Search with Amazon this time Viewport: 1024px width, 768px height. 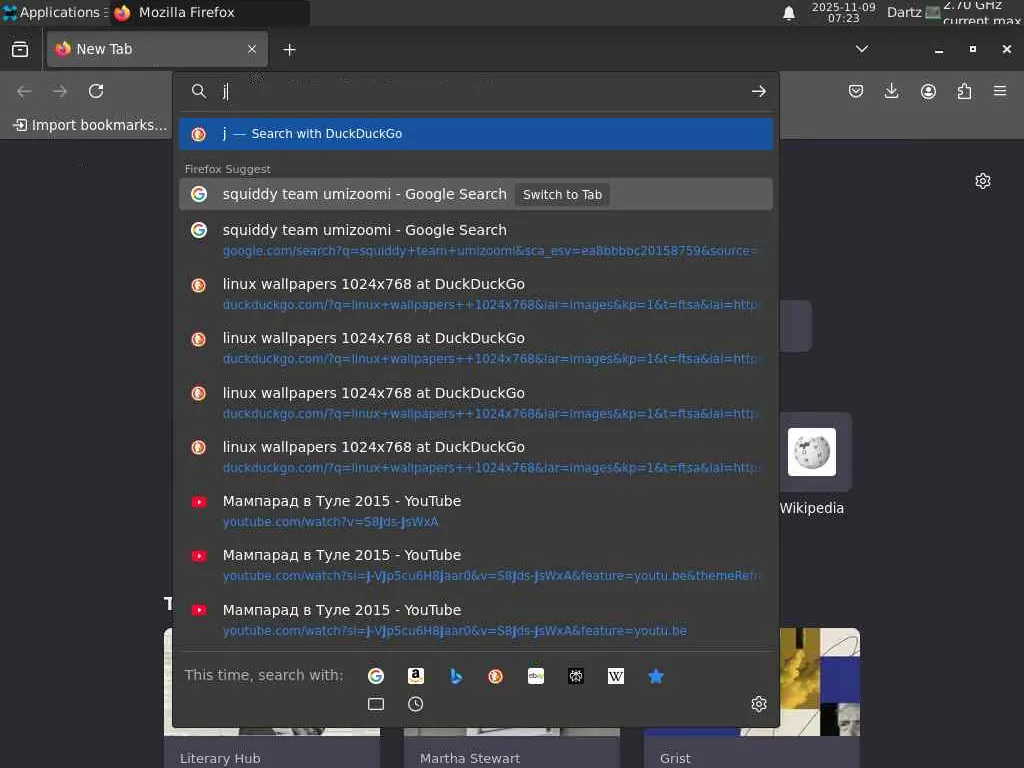(x=415, y=676)
